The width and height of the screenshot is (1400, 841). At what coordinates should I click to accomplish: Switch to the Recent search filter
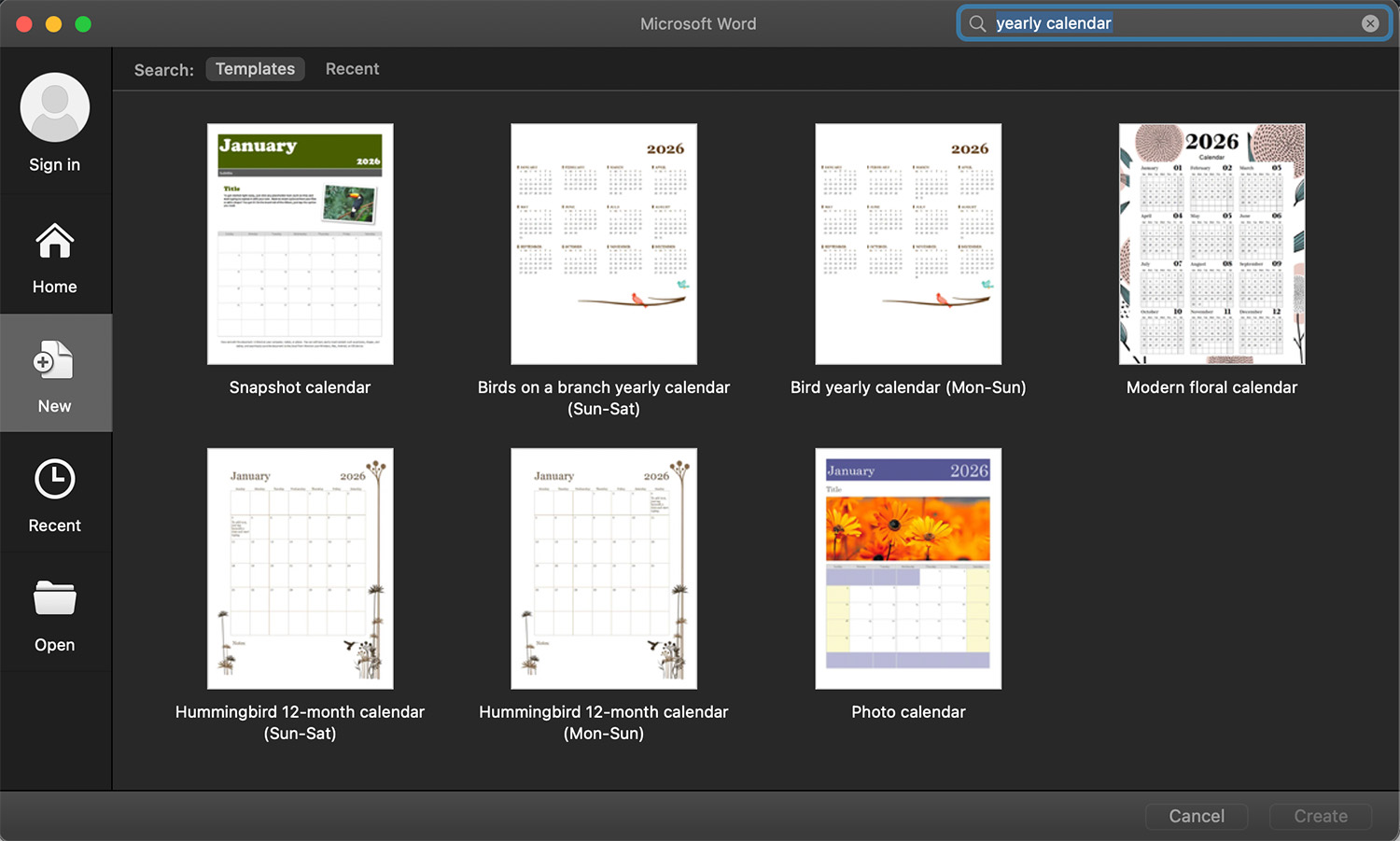point(352,68)
